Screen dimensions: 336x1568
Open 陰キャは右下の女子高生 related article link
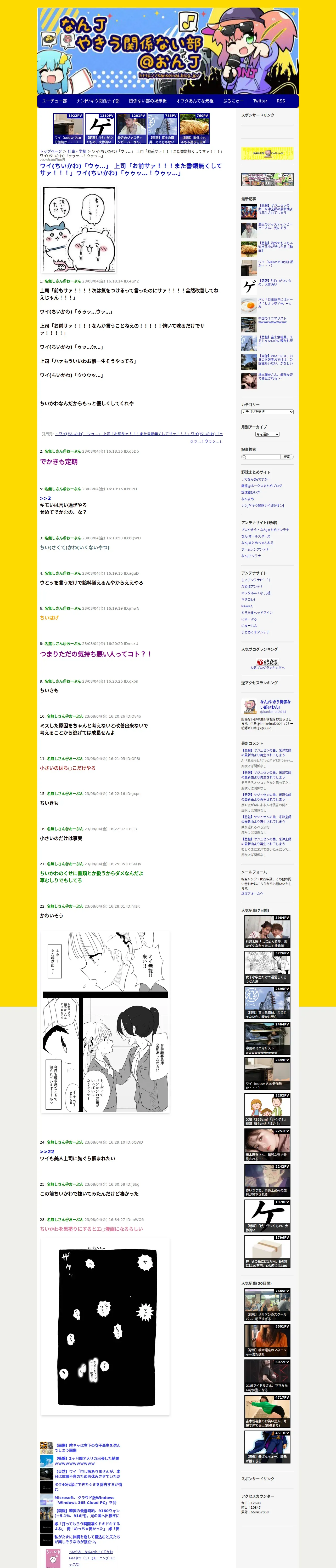pos(88,1448)
